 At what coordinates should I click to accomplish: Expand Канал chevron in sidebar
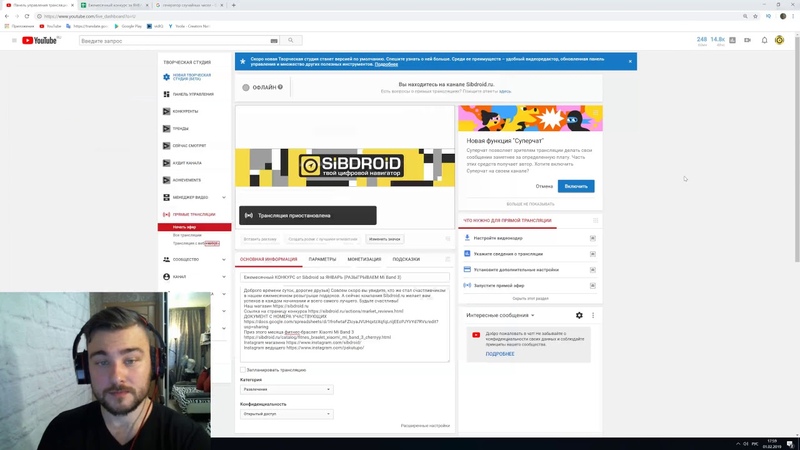224,277
